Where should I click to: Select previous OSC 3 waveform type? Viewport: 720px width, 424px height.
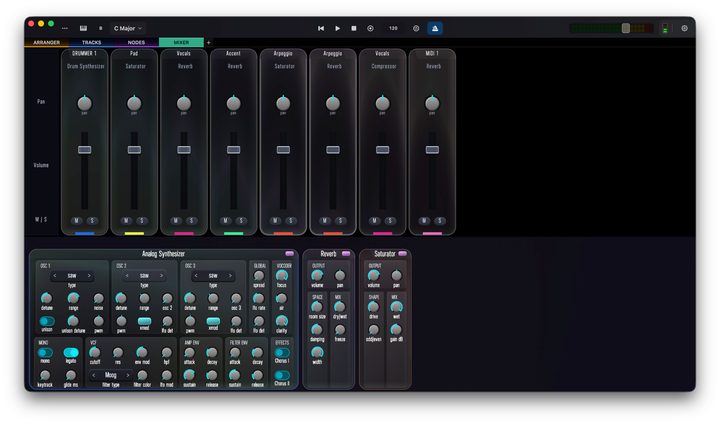pyautogui.click(x=196, y=276)
